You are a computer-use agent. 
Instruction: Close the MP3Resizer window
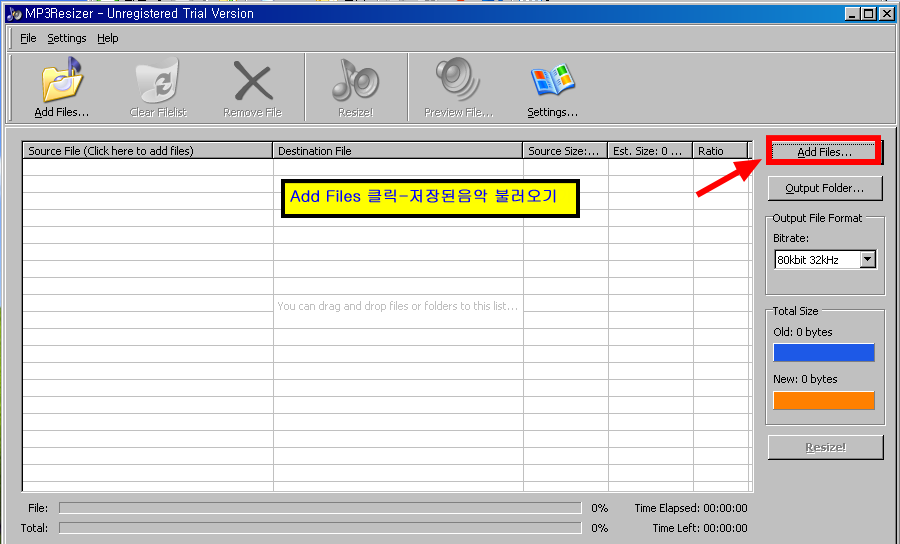point(886,14)
